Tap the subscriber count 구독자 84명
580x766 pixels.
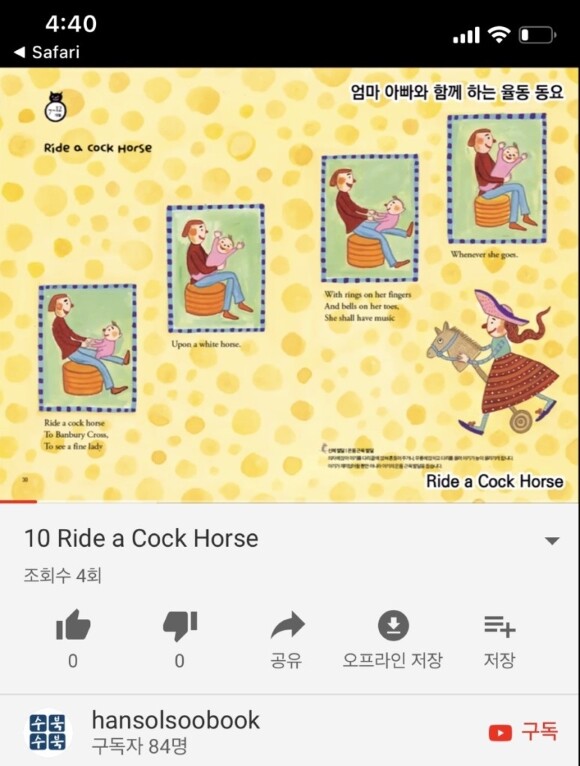[140, 746]
